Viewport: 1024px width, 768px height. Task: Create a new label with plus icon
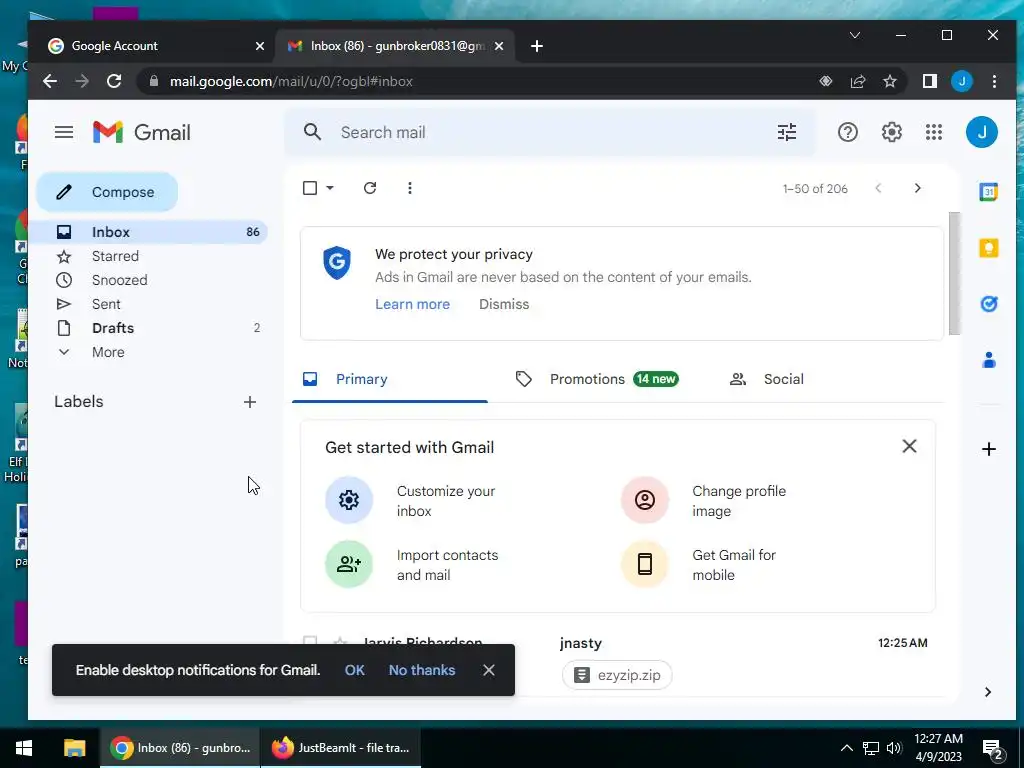249,402
